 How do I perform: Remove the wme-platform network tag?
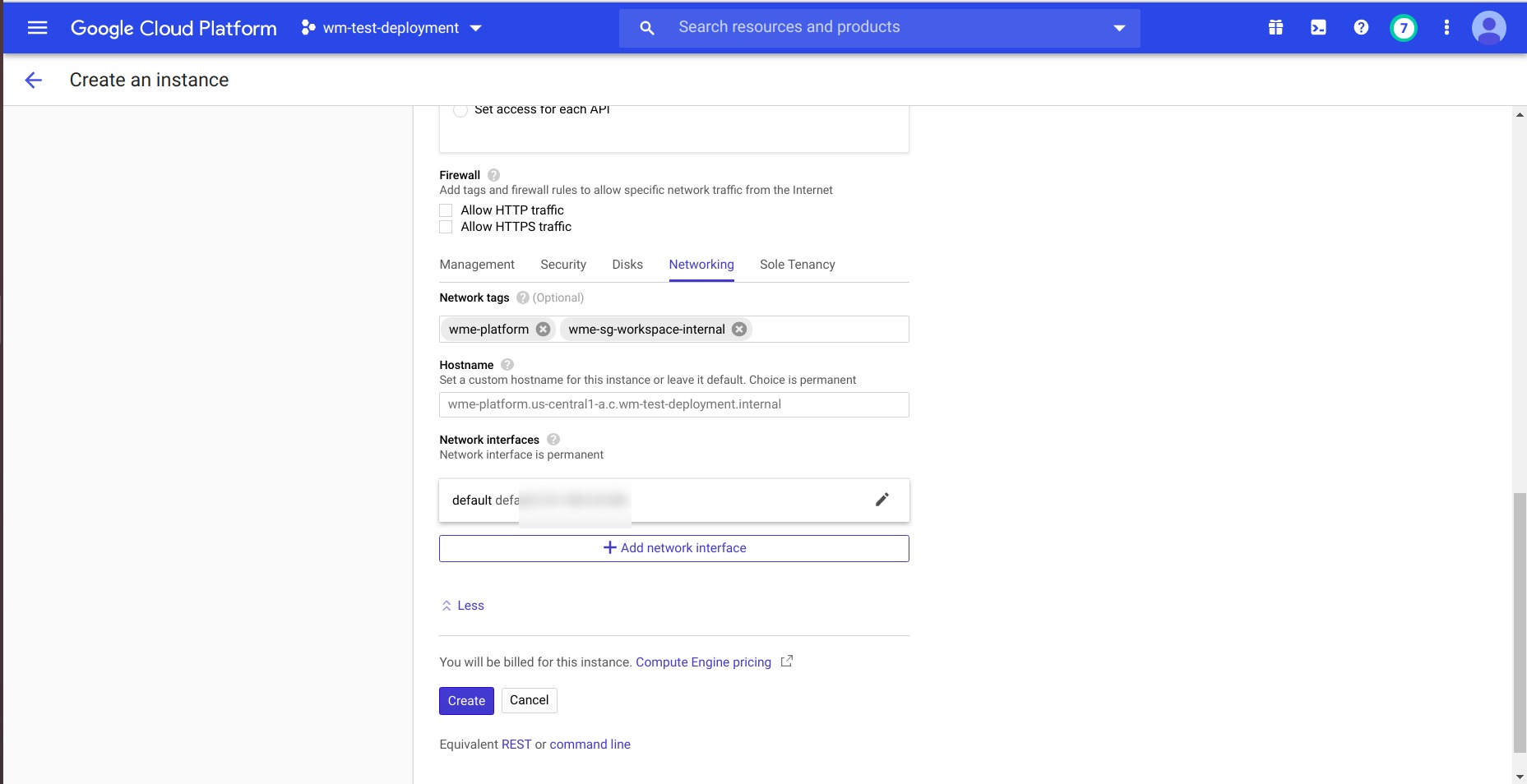pyautogui.click(x=544, y=330)
